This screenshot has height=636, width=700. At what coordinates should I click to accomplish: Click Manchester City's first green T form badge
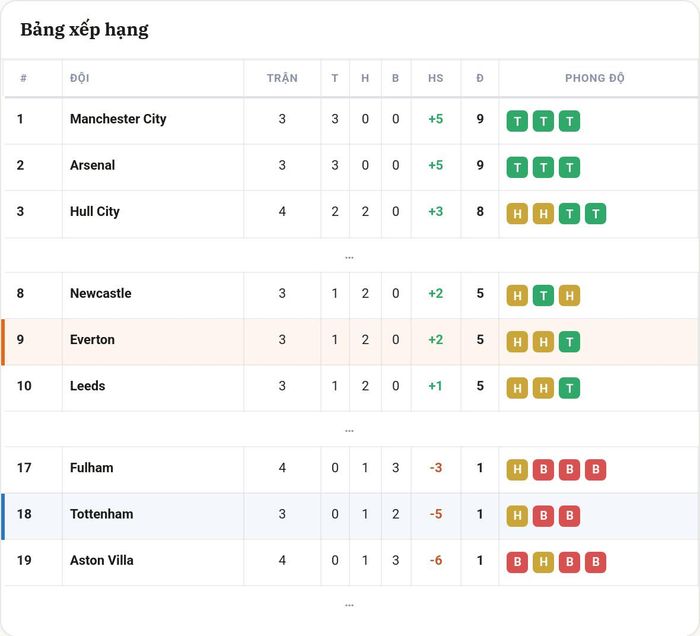[517, 121]
